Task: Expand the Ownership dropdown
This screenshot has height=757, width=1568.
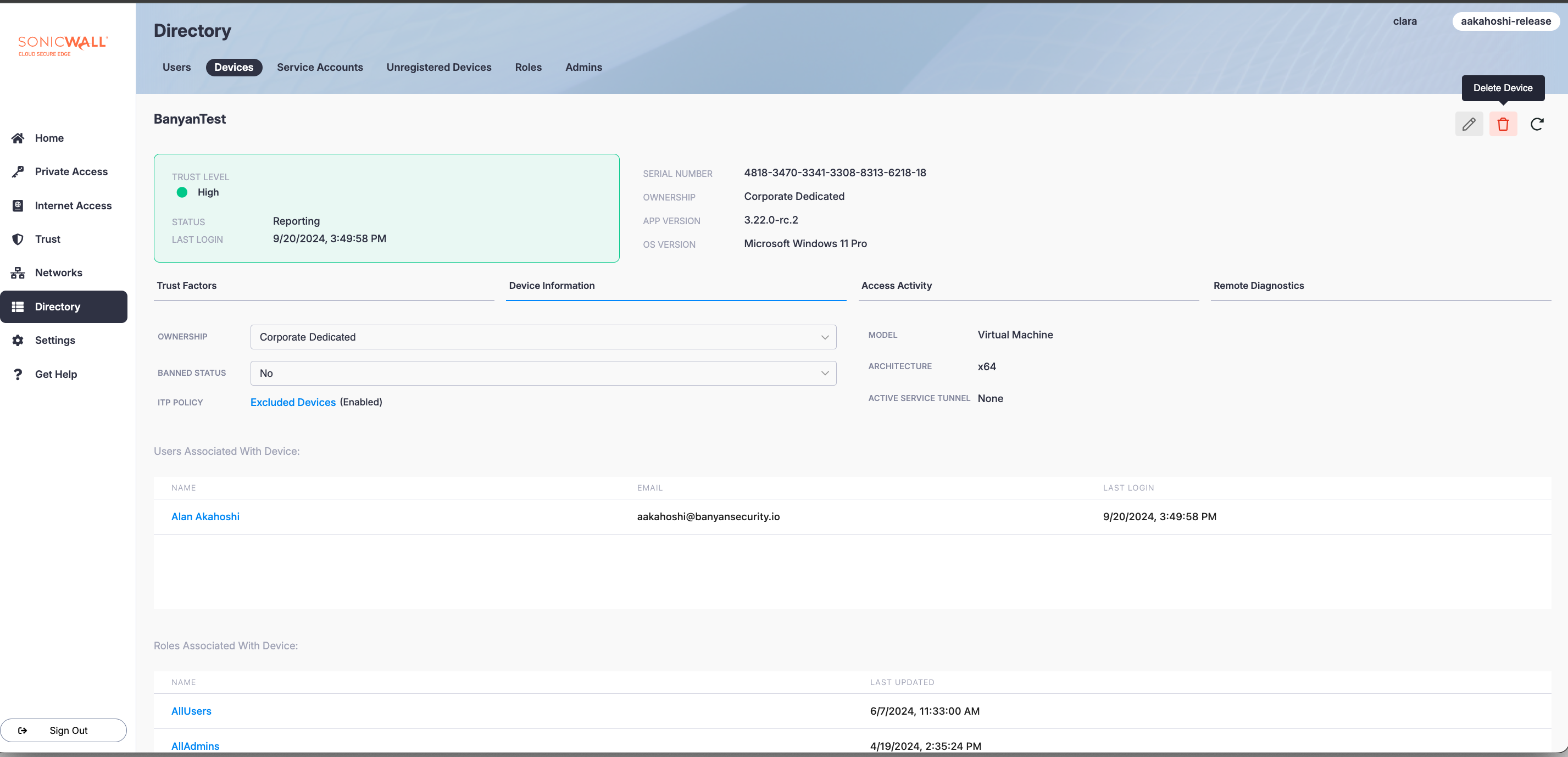Action: (542, 337)
